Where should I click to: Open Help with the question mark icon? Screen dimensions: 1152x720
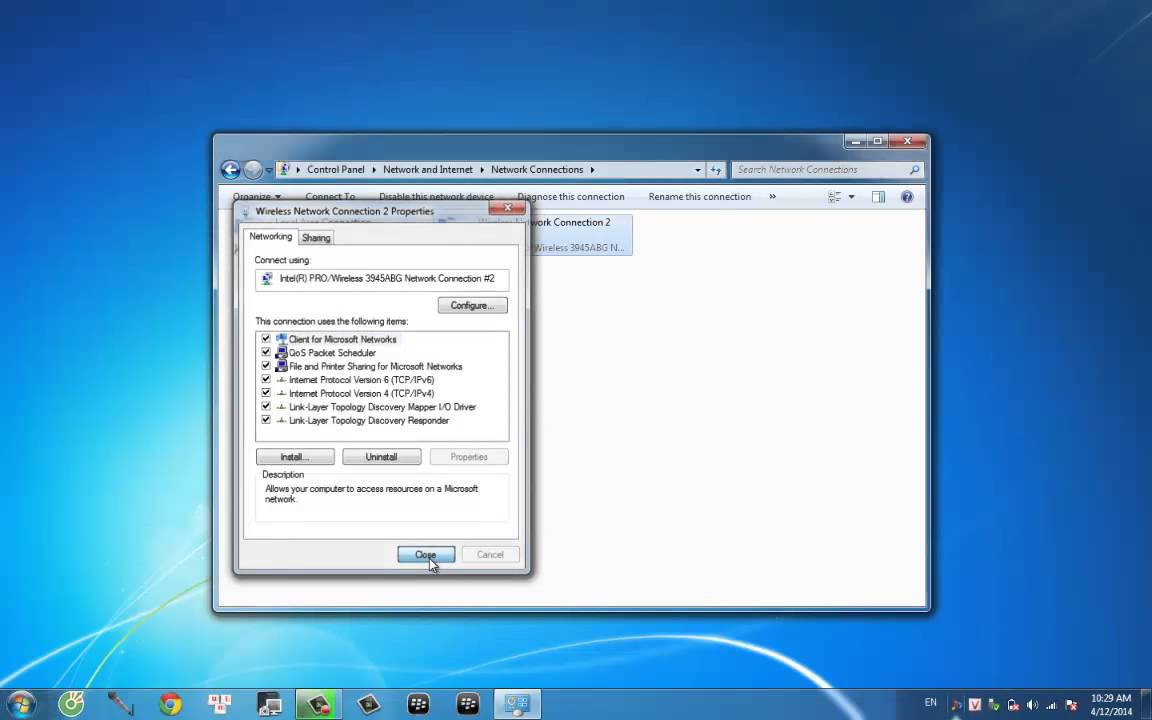coord(907,197)
